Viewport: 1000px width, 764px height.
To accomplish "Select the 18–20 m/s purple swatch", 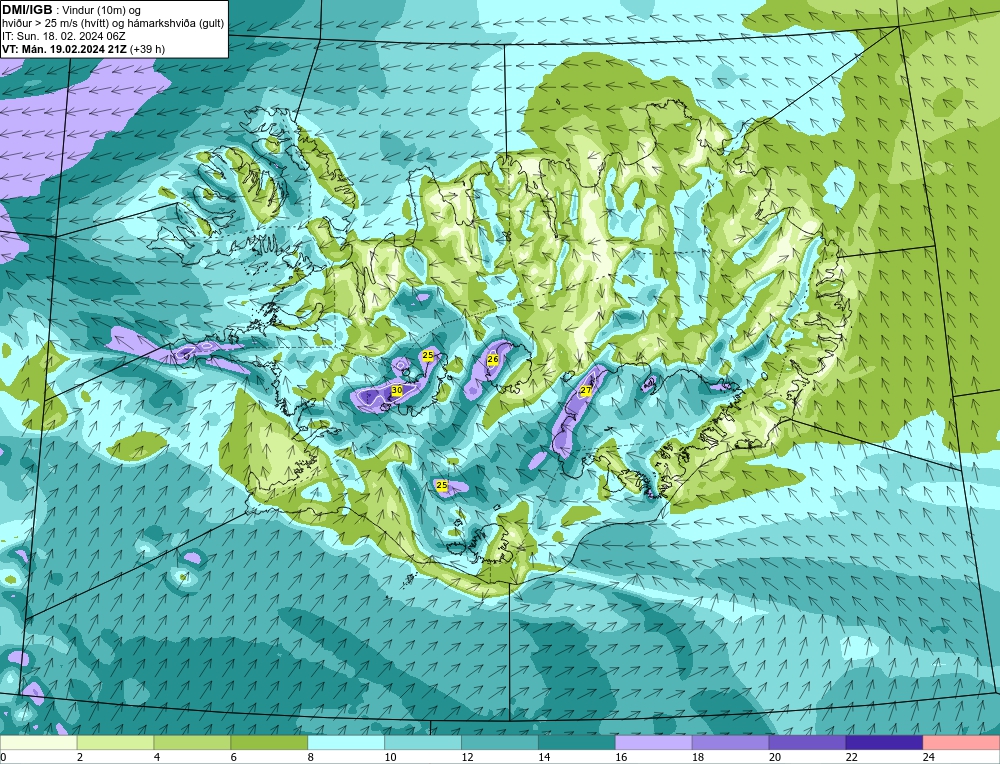I will (730, 742).
